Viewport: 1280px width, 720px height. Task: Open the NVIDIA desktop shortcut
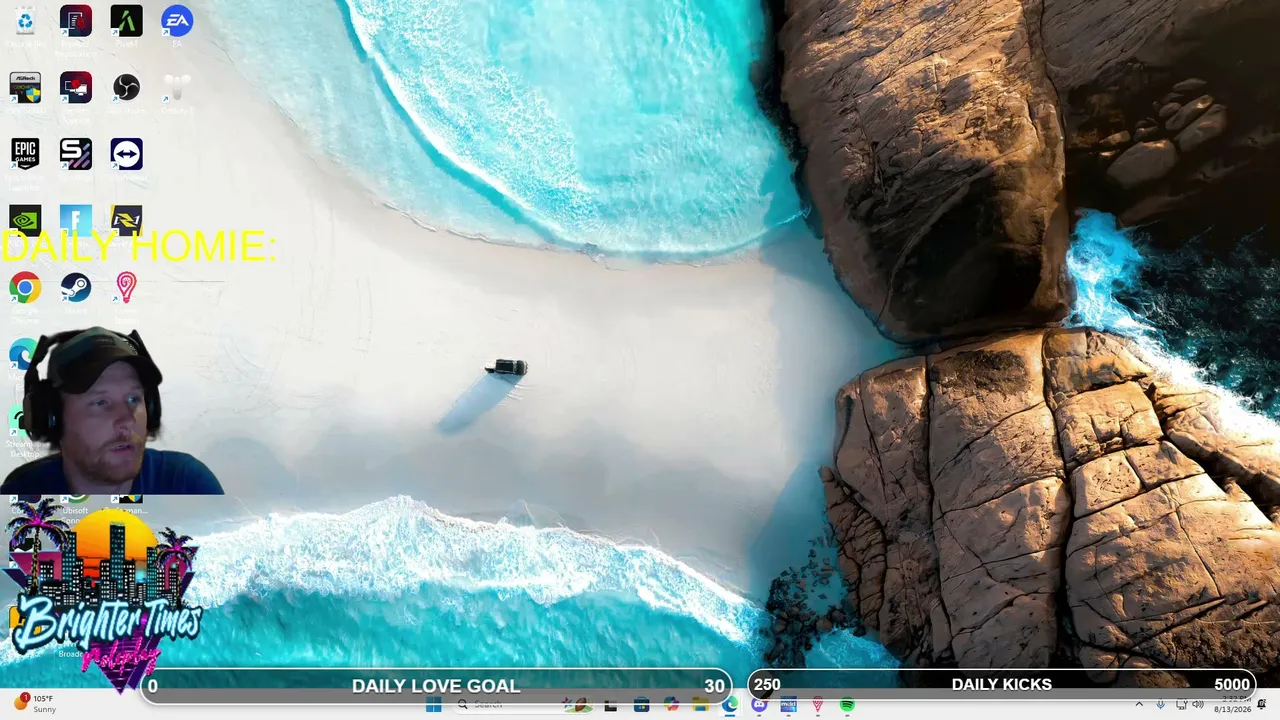25,220
